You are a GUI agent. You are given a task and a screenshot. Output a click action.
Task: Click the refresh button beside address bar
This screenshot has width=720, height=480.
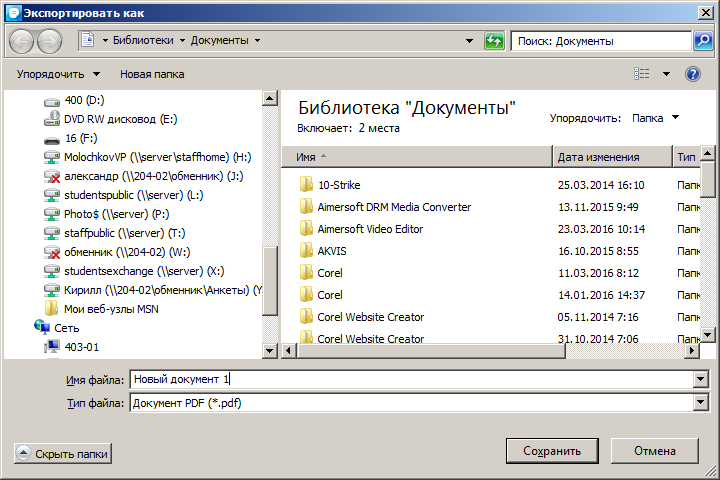[x=494, y=41]
